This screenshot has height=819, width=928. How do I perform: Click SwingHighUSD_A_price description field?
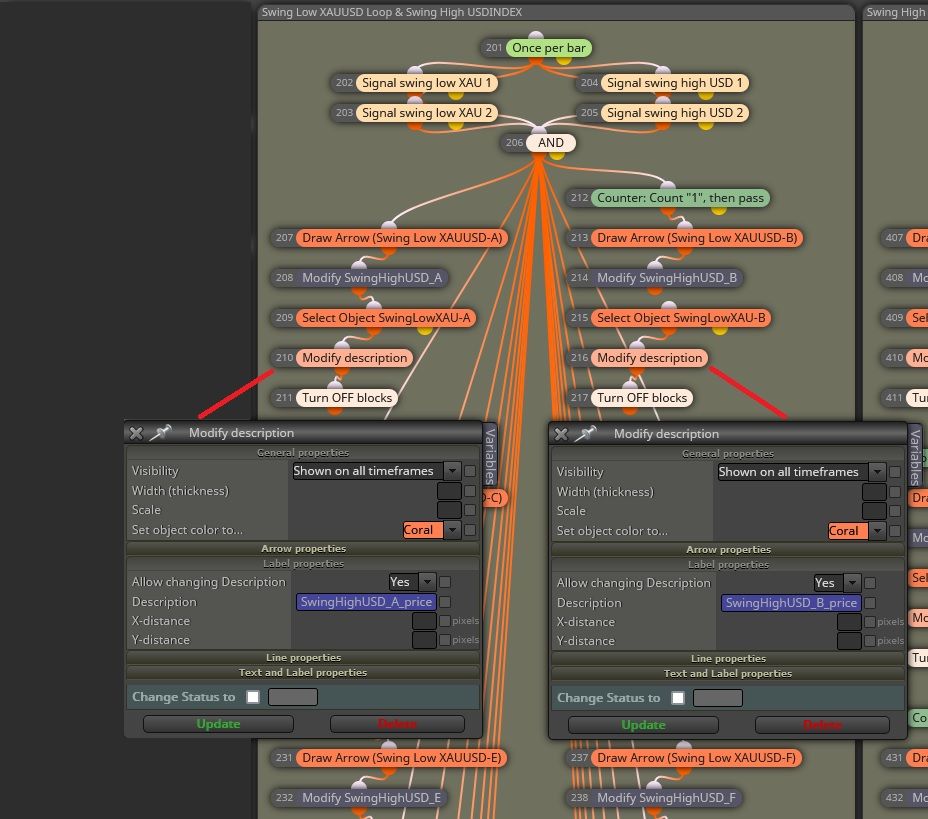pyautogui.click(x=366, y=602)
